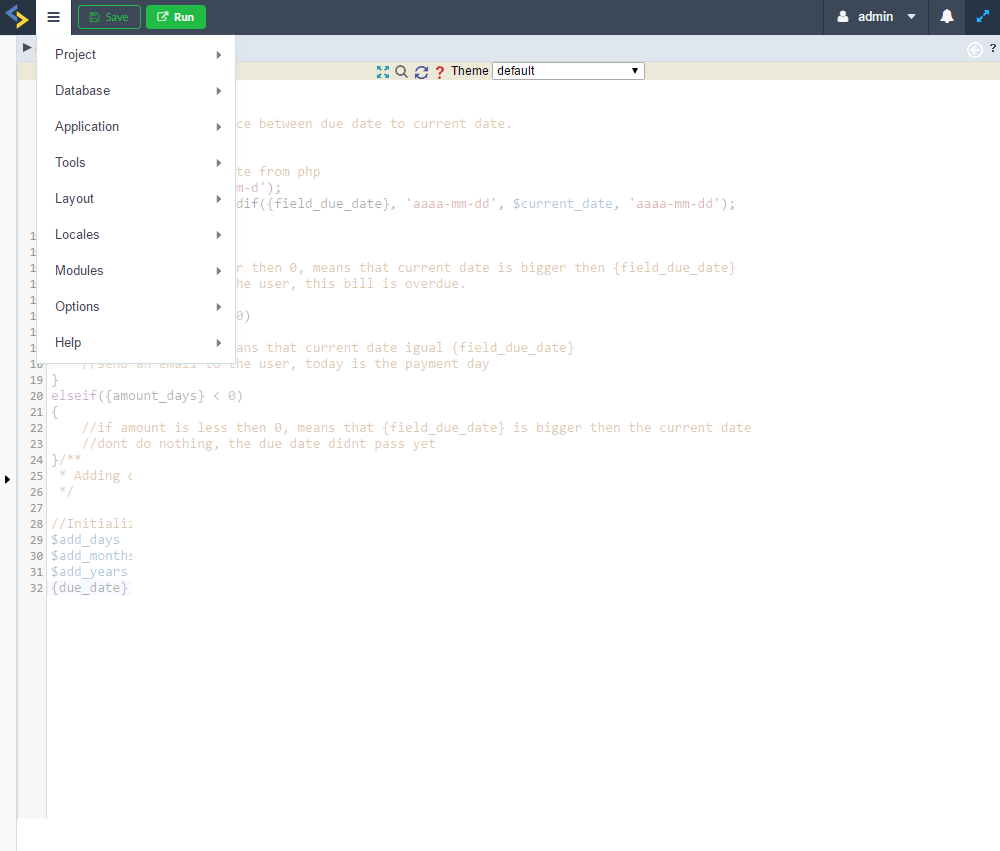Open the help question mark at top right
The image size is (1000, 851).
coord(992,48)
